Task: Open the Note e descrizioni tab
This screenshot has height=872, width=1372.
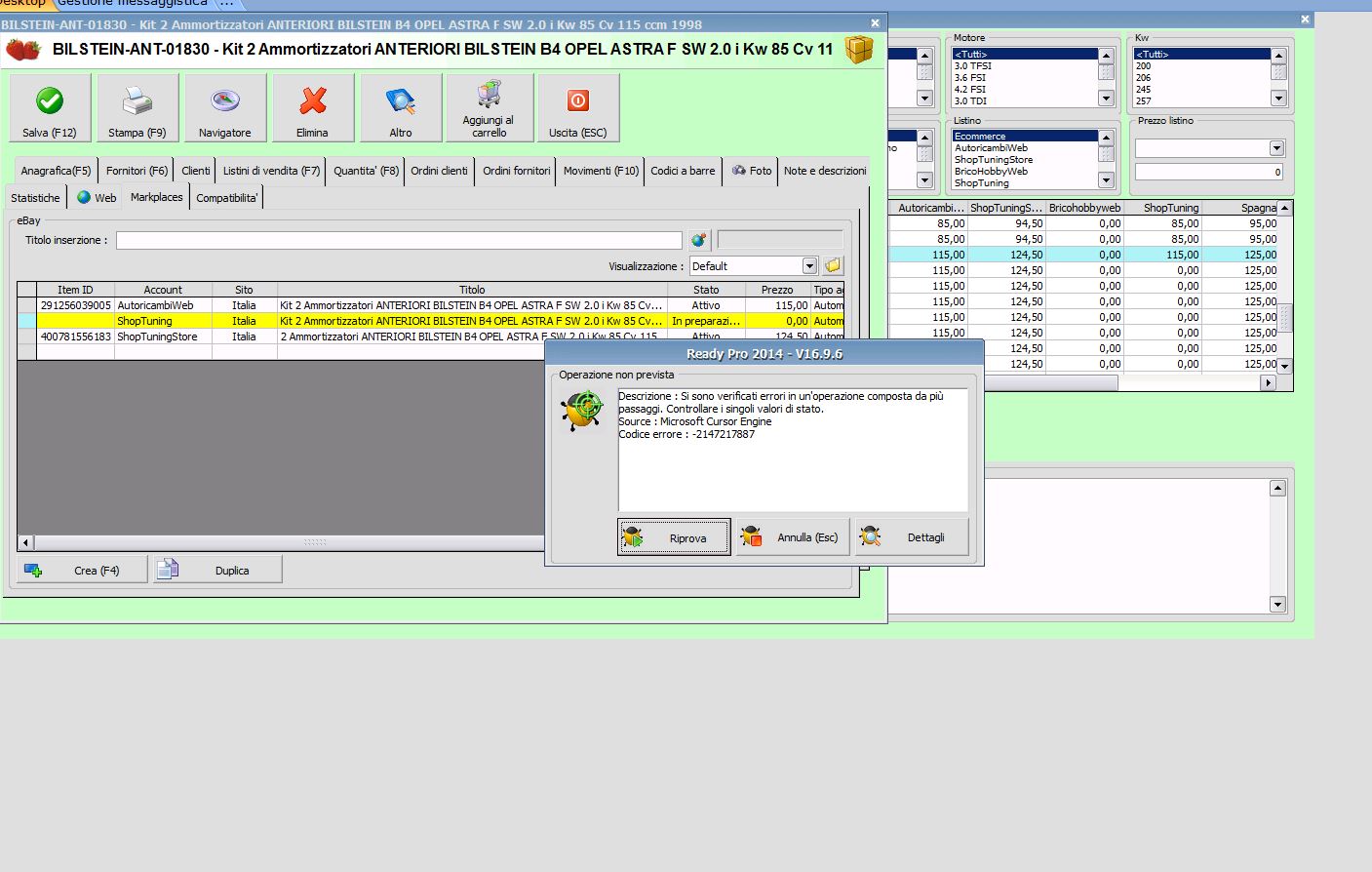Action: coord(825,171)
